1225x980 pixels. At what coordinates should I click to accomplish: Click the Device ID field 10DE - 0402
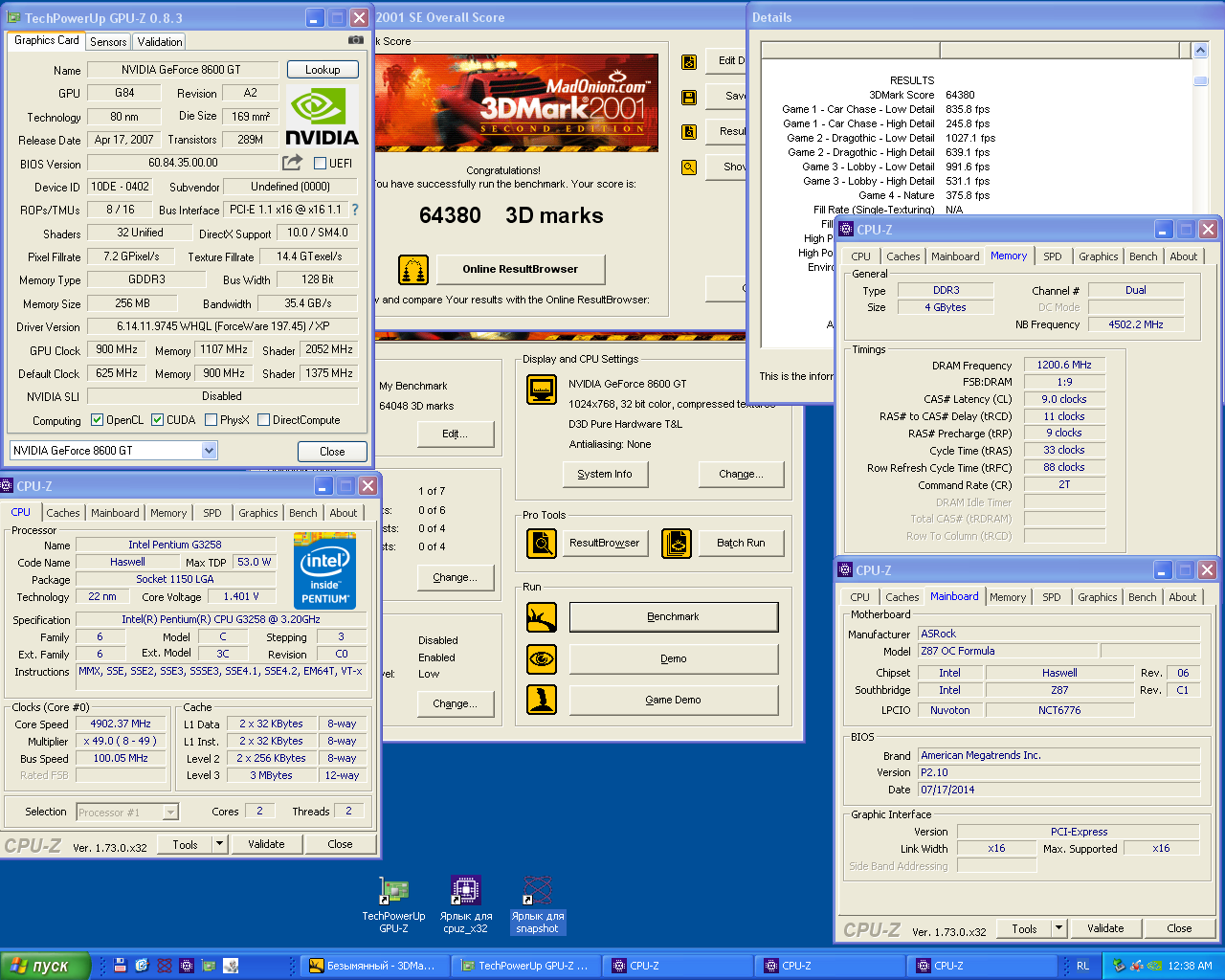coord(120,187)
